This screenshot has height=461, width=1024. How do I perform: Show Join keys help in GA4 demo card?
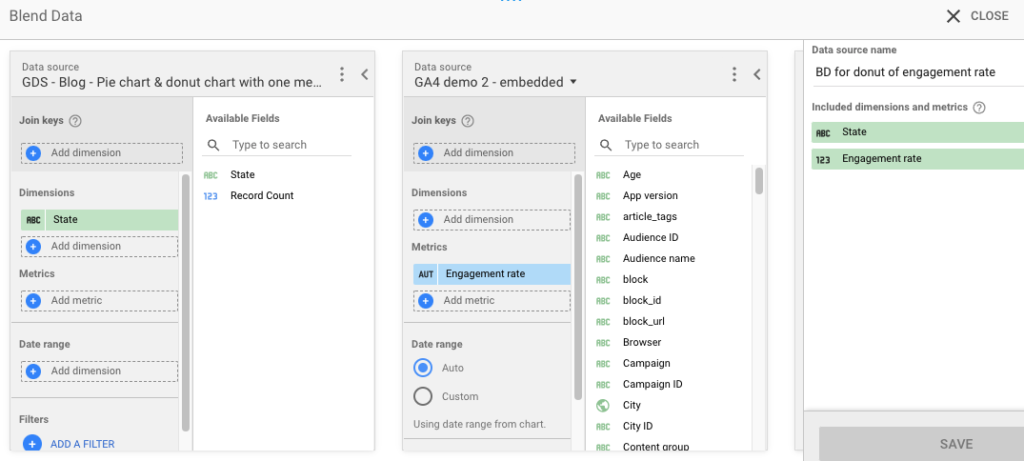[x=467, y=121]
